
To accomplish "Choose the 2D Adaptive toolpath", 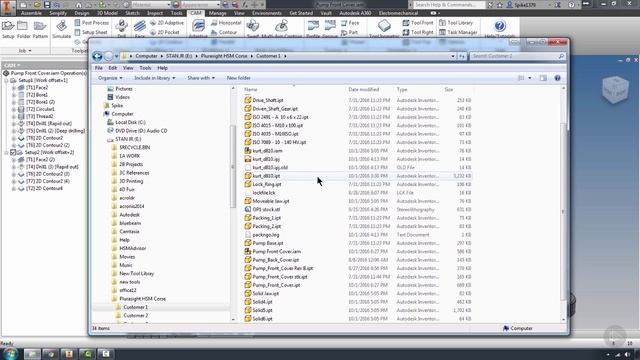I will pos(167,23).
